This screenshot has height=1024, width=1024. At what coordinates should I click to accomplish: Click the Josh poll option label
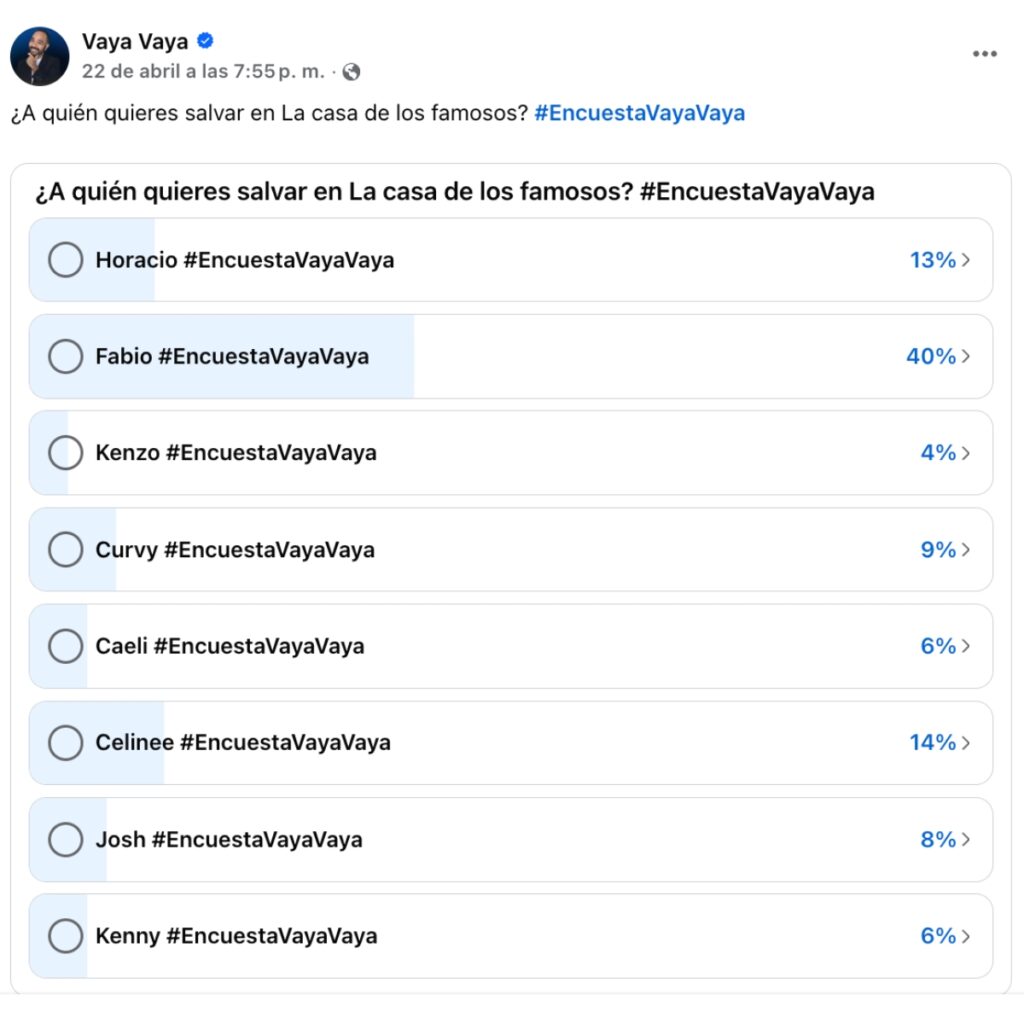229,840
